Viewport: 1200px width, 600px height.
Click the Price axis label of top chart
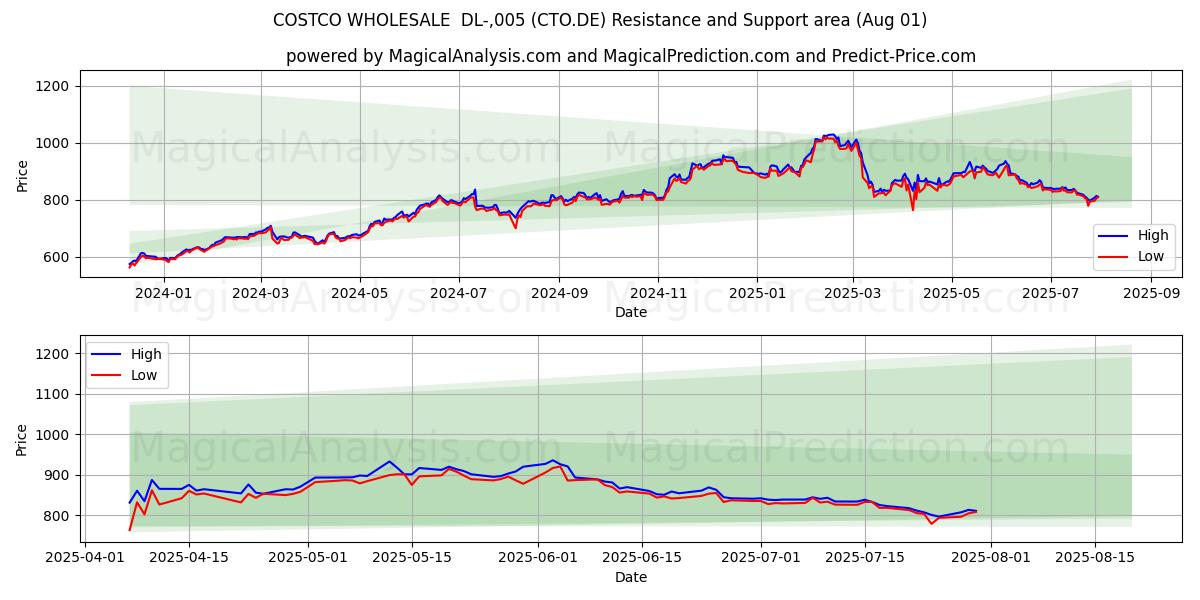pyautogui.click(x=23, y=174)
